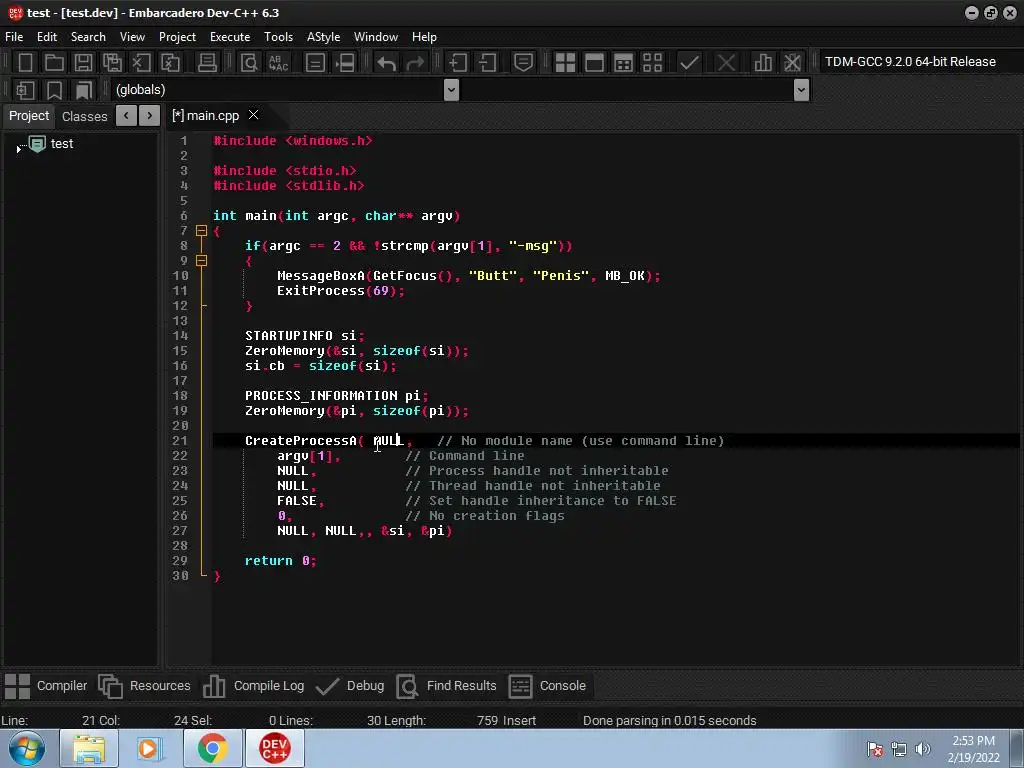Open the View menu
The width and height of the screenshot is (1024, 768).
point(132,37)
